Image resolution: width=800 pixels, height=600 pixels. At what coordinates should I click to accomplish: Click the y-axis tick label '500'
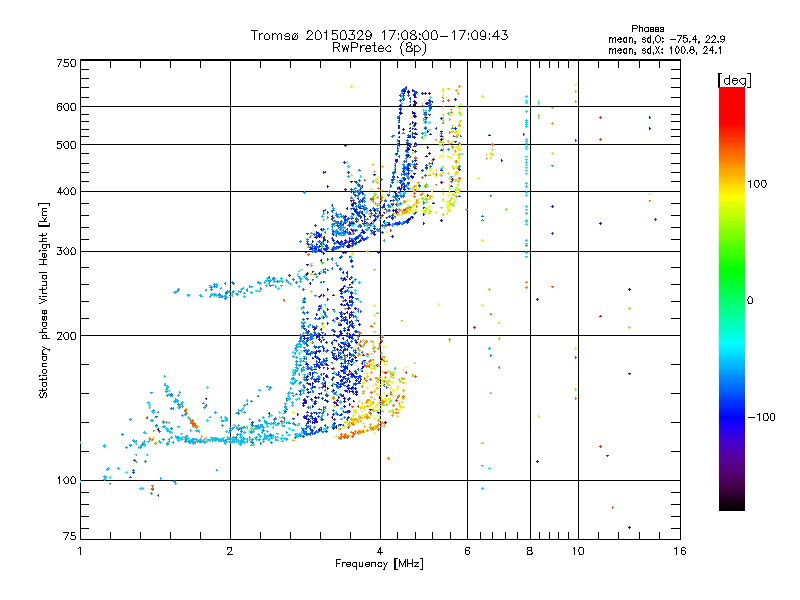point(66,145)
